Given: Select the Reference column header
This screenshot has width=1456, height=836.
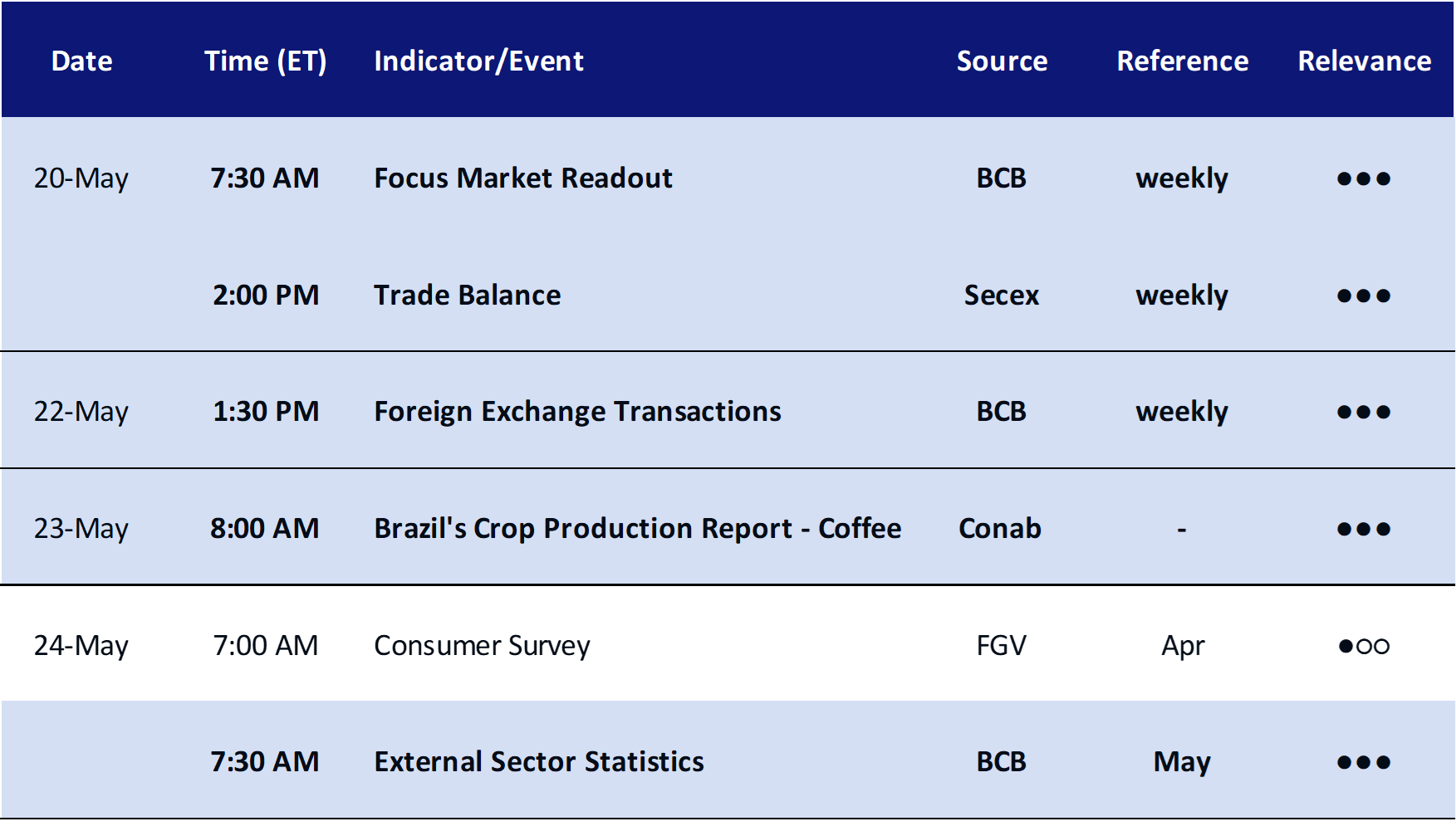Looking at the screenshot, I should 1182,61.
